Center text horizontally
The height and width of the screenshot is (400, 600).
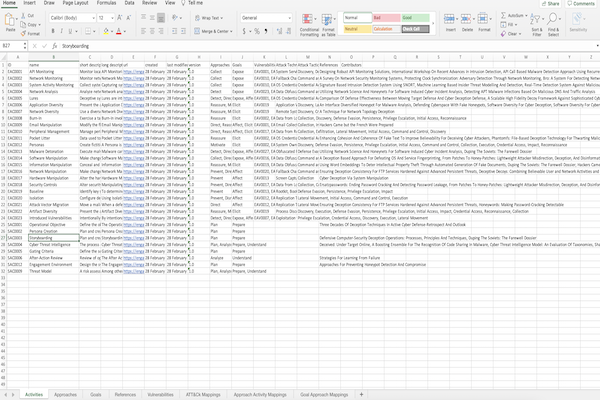[x=152, y=31]
